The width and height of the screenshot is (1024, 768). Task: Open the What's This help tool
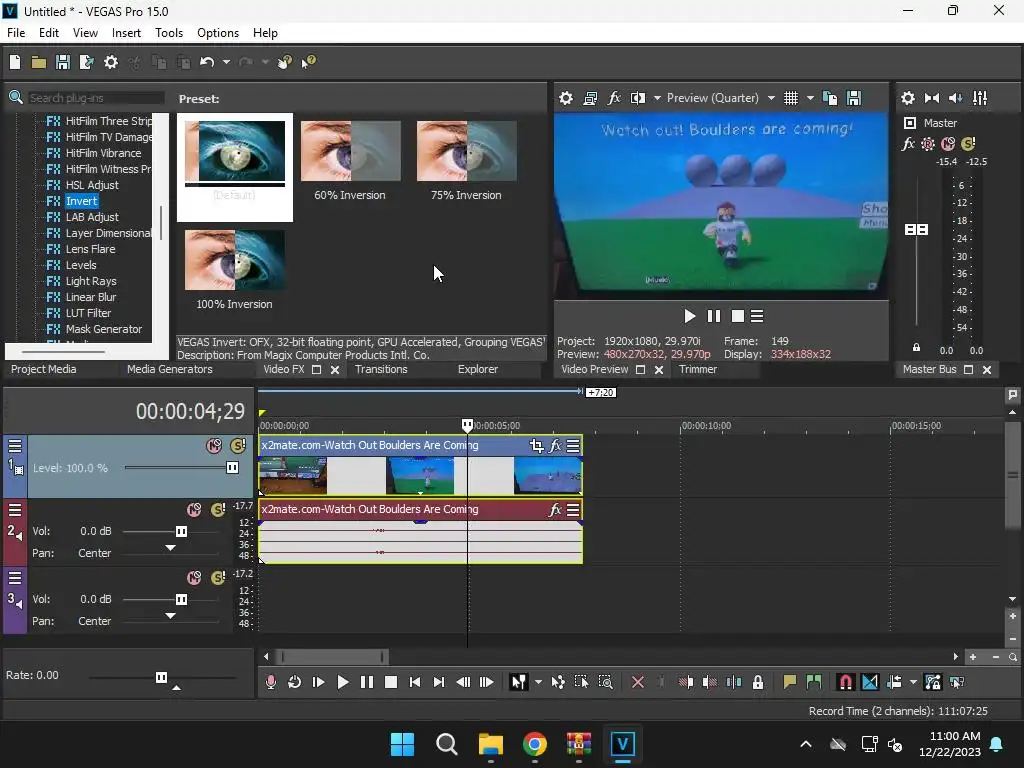point(308,62)
